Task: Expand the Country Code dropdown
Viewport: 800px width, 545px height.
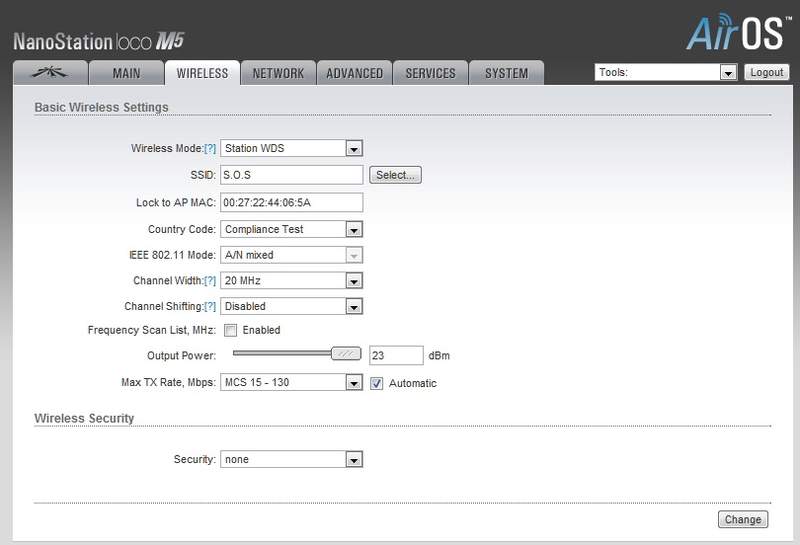Action: click(291, 229)
